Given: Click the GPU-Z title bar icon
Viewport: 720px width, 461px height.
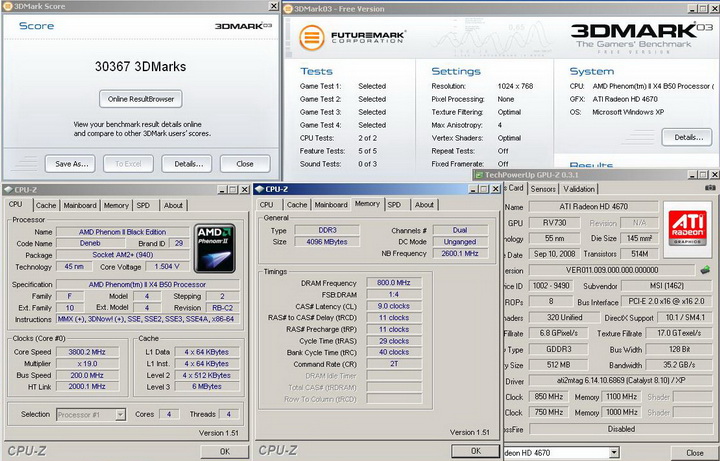Looking at the screenshot, I should click(479, 175).
